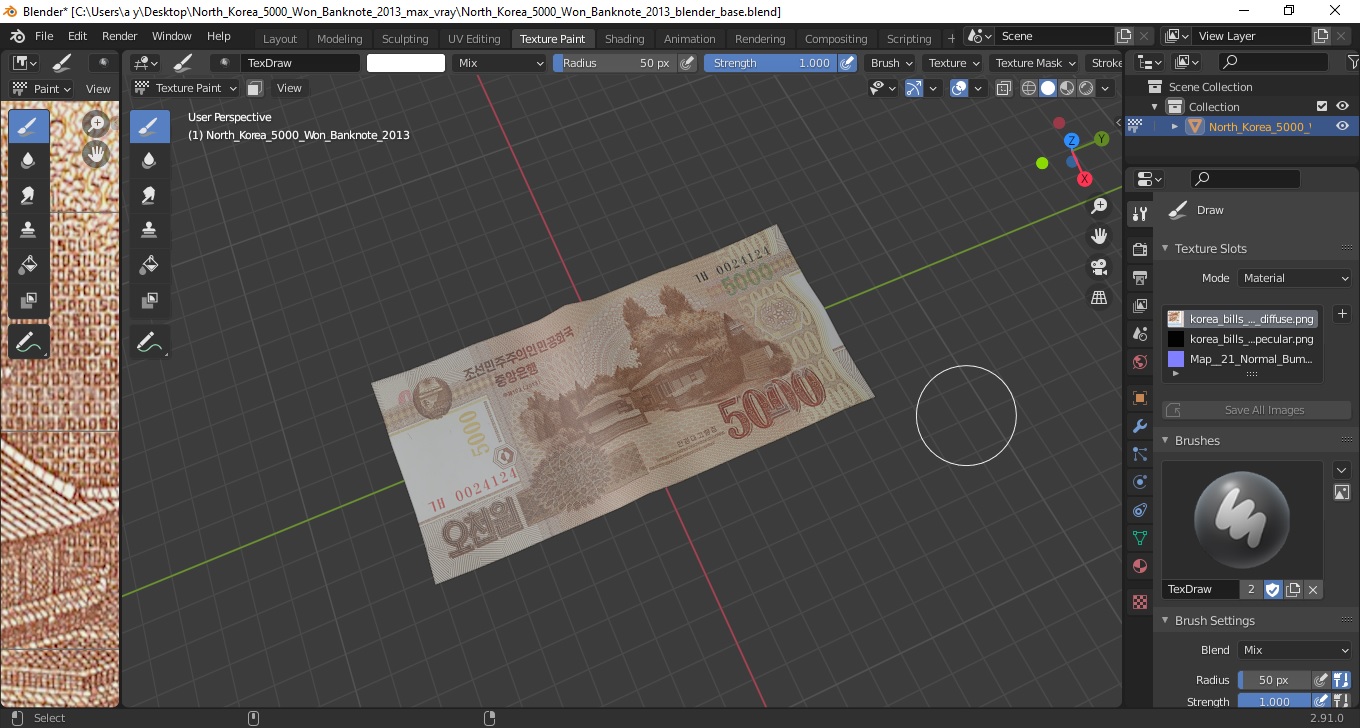This screenshot has width=1360, height=728.
Task: Select the Smear tool in 3D viewport toolbar
Action: coord(149,195)
